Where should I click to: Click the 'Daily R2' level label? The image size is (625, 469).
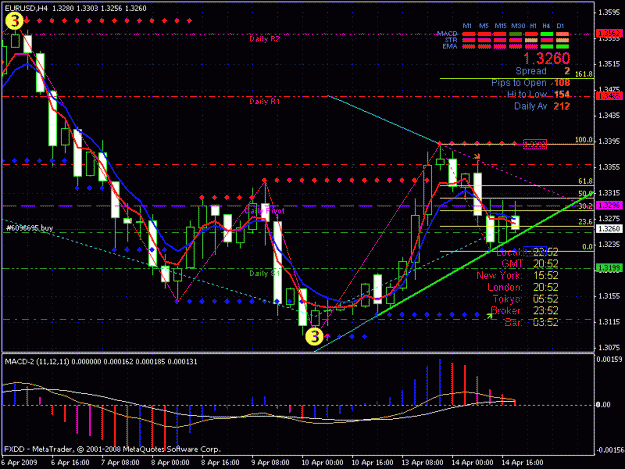[x=265, y=39]
